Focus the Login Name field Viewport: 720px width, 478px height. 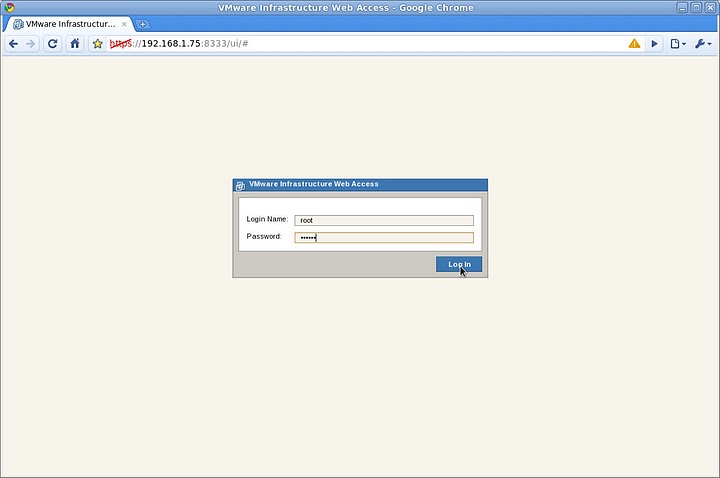point(384,220)
